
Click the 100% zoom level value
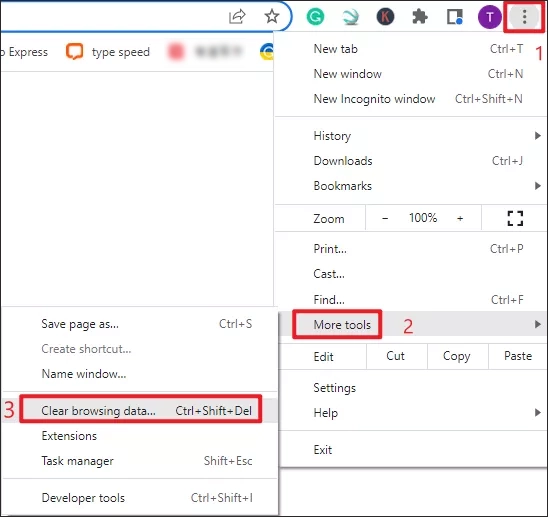(423, 218)
